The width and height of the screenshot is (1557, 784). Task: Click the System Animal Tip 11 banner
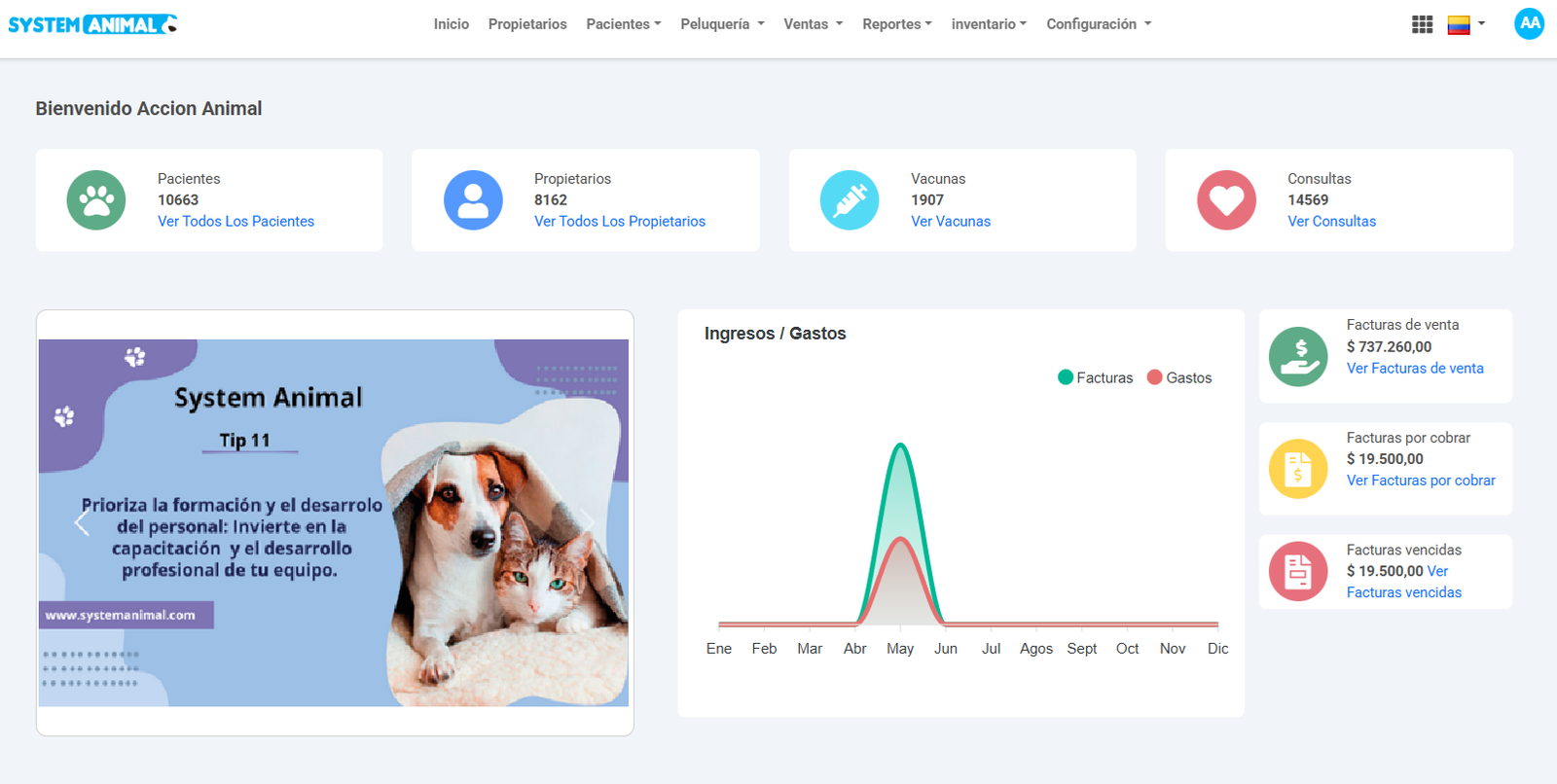334,522
